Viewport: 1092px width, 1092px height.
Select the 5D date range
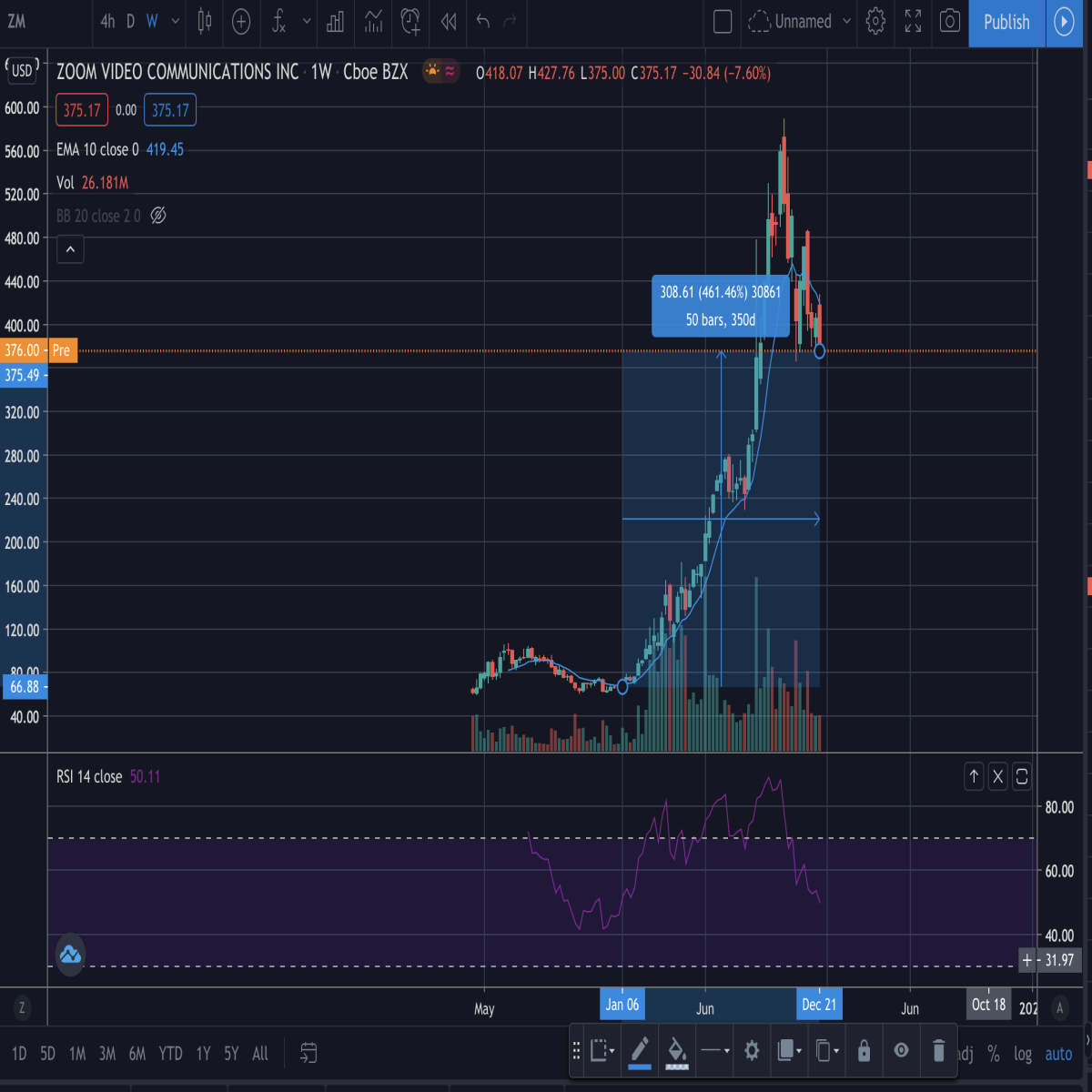tap(47, 1054)
